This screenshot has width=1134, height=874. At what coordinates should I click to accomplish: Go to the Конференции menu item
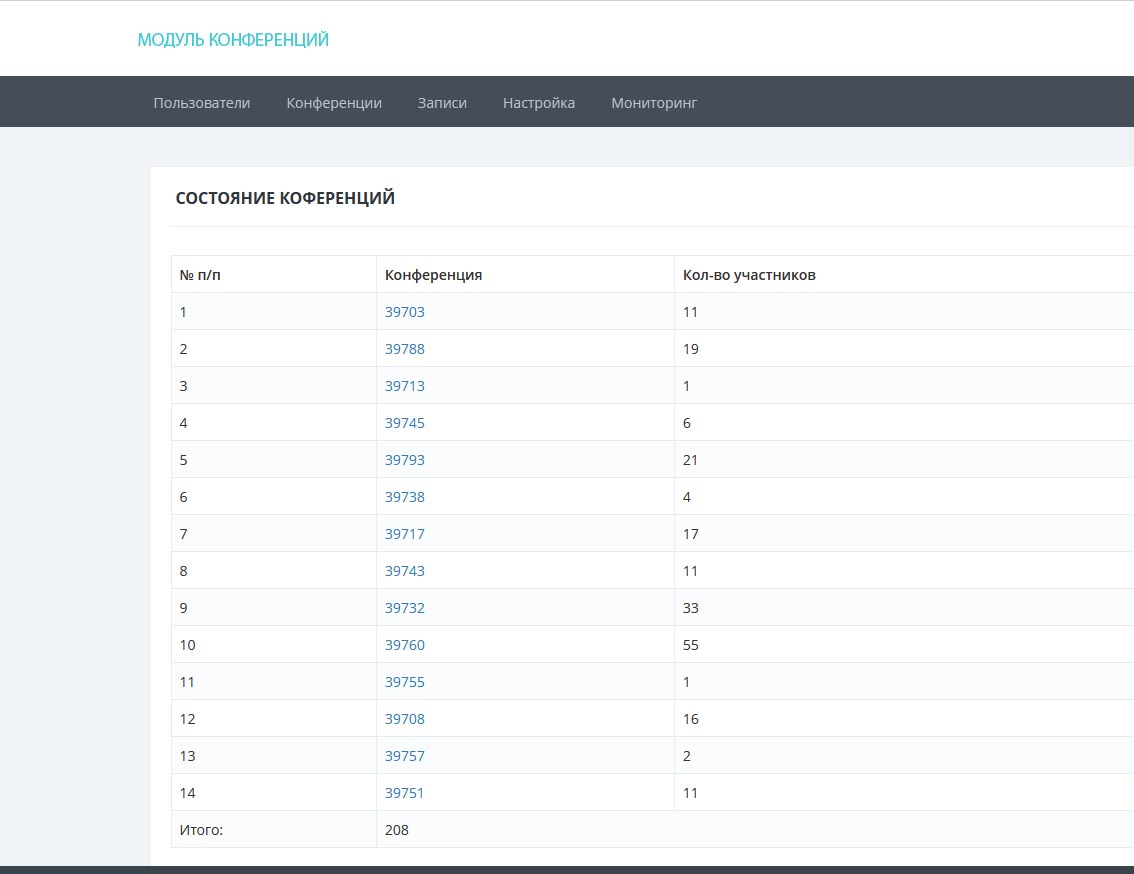334,103
